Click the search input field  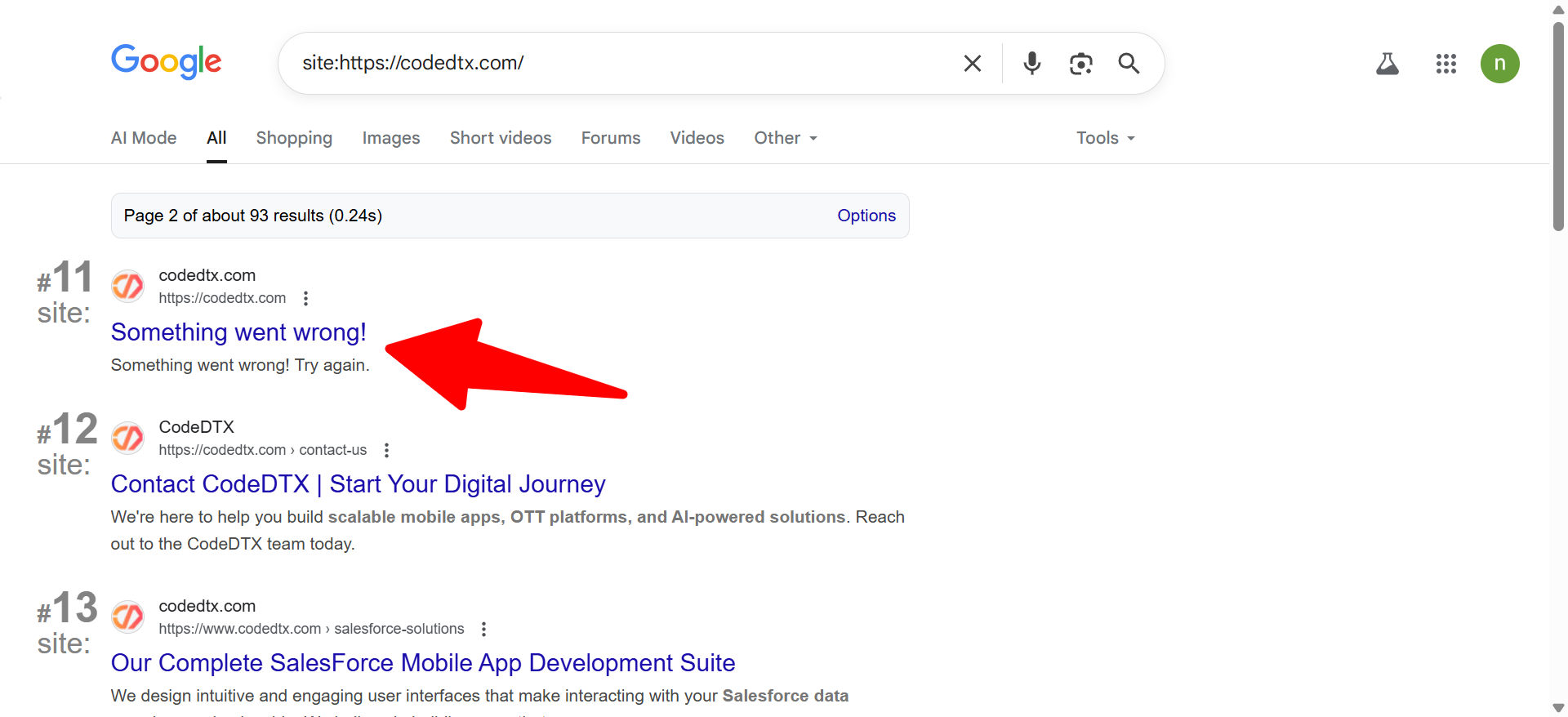621,64
